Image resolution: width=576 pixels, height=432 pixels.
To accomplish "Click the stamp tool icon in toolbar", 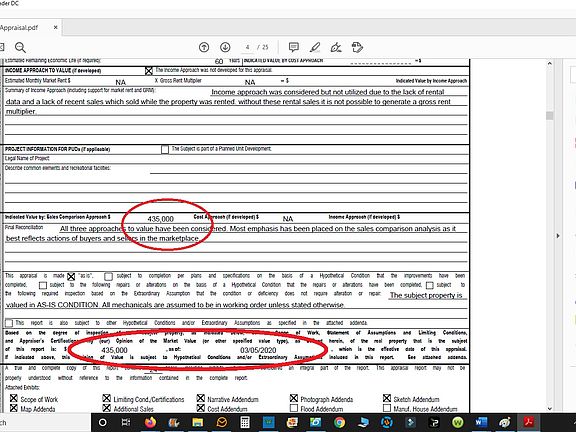I will click(357, 47).
